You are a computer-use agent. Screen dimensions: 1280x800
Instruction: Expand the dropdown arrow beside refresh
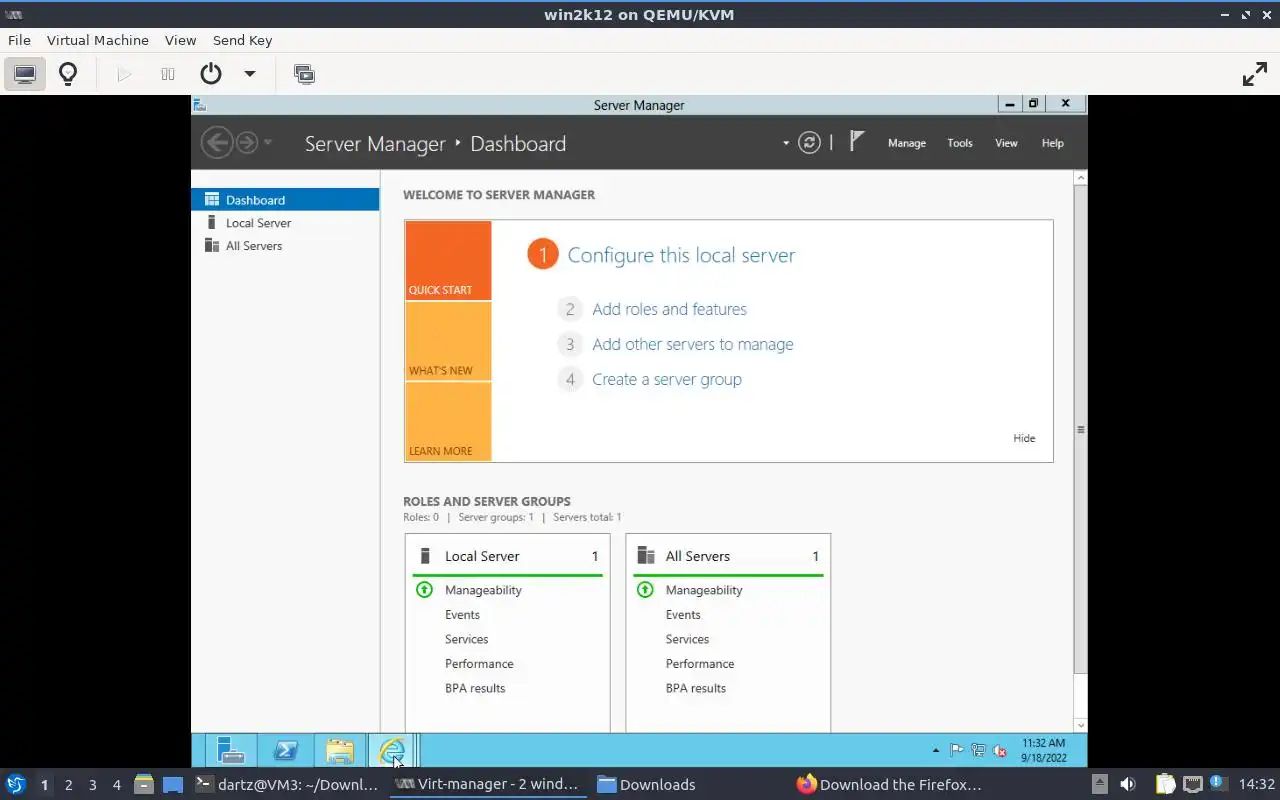point(786,143)
